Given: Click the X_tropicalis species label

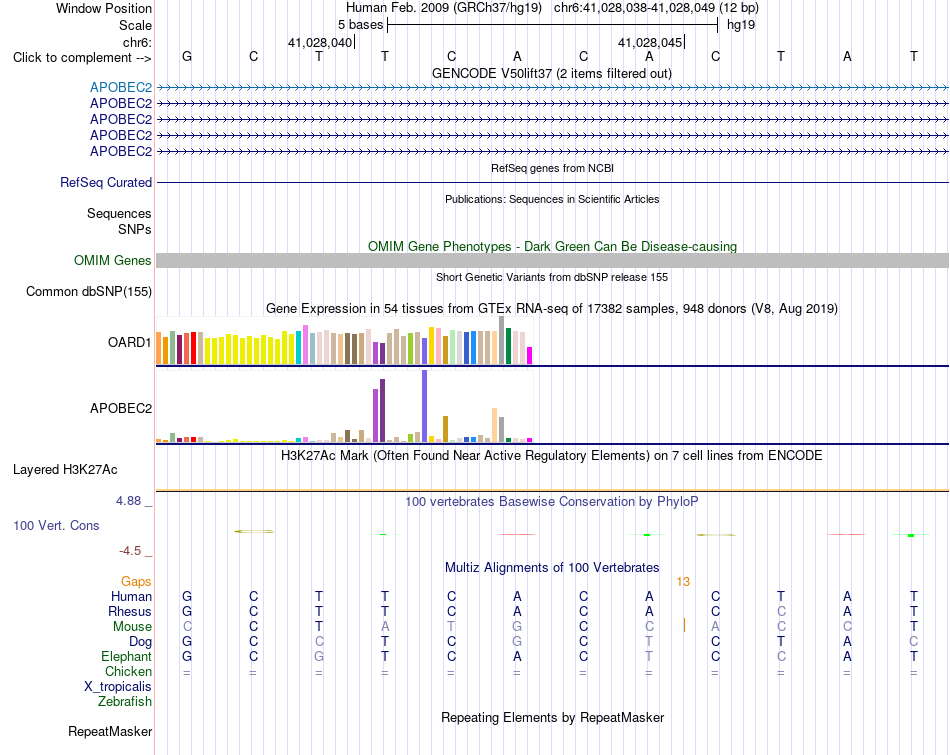Looking at the screenshot, I should pos(118,687).
